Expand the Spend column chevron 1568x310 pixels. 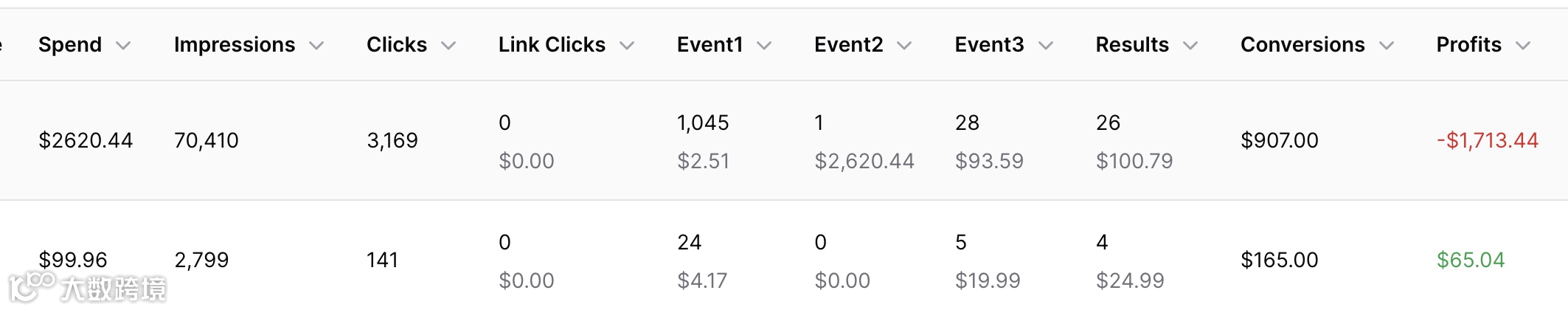pyautogui.click(x=124, y=46)
